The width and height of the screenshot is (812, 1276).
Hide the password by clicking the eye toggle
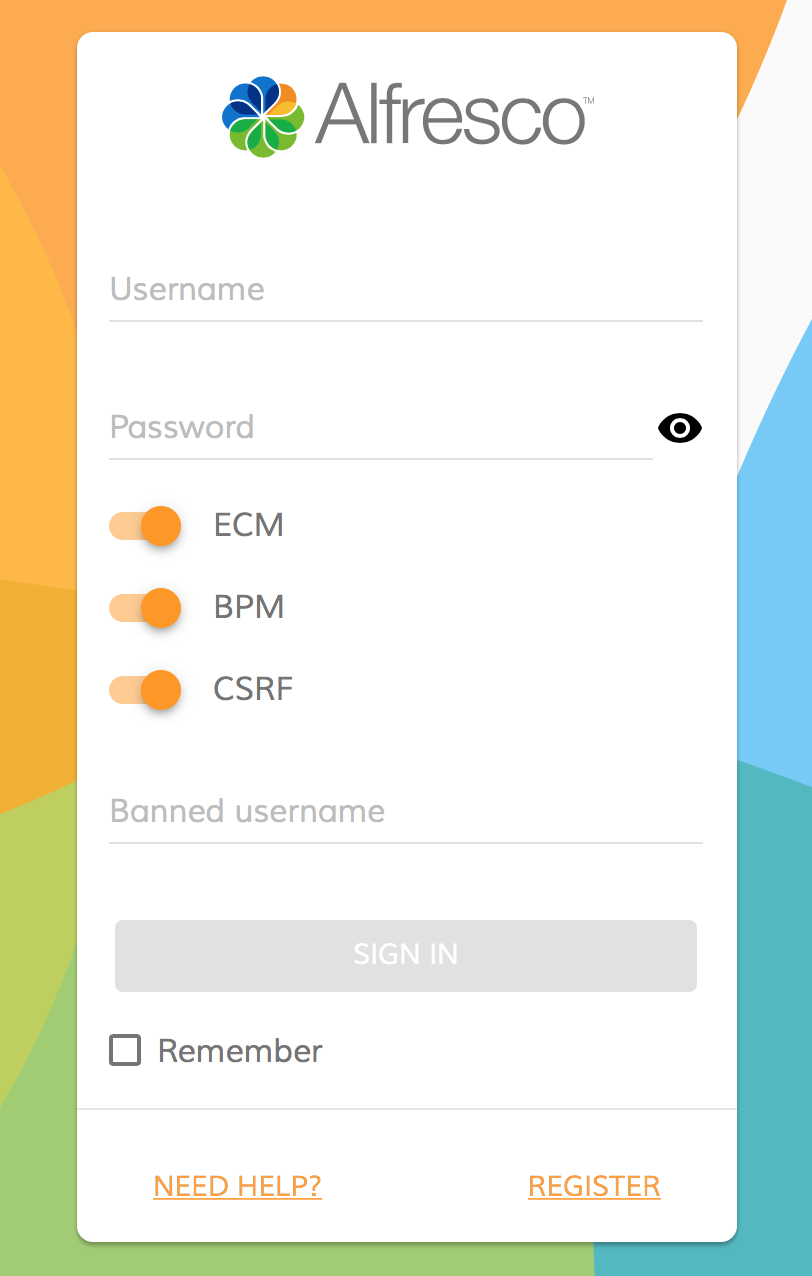[680, 428]
